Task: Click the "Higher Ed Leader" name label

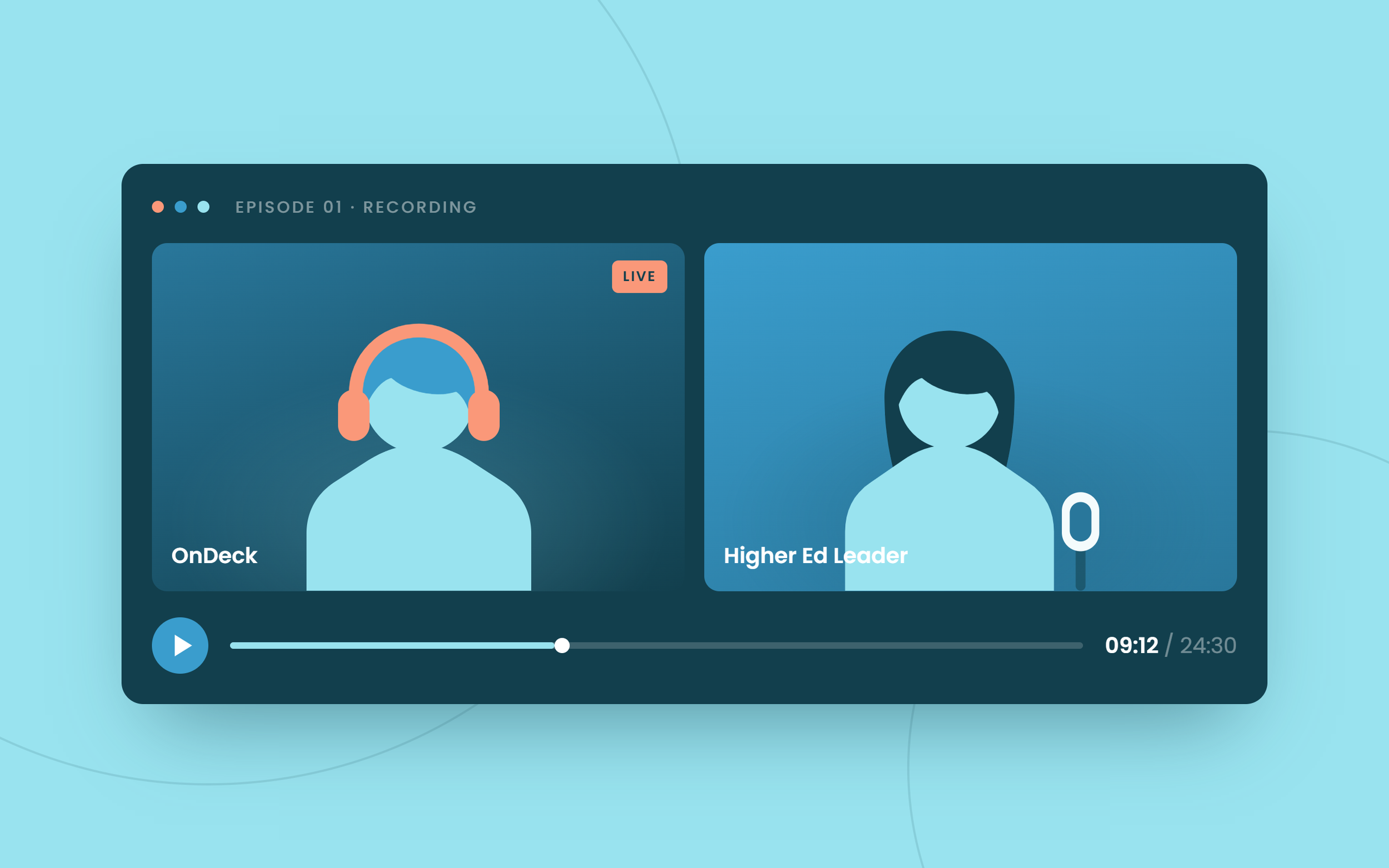Action: pyautogui.click(x=816, y=556)
